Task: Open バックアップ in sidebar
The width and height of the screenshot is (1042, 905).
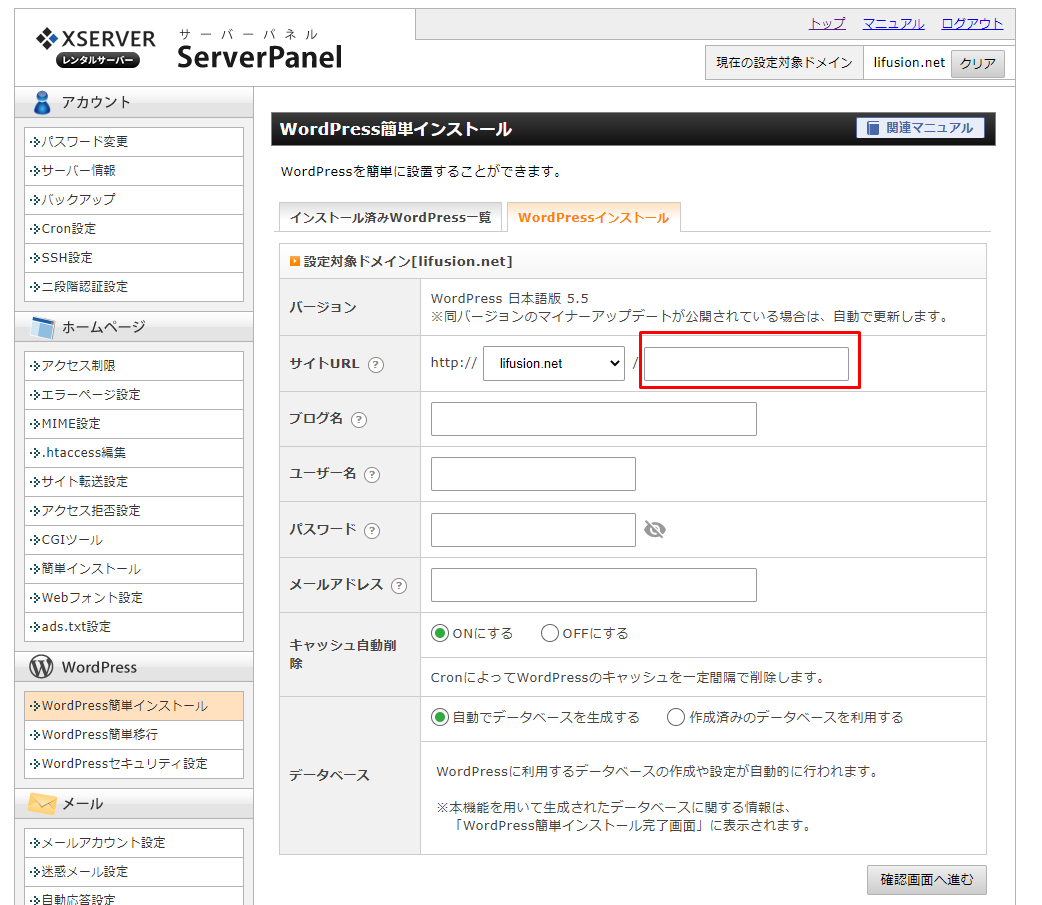Action: coord(134,200)
